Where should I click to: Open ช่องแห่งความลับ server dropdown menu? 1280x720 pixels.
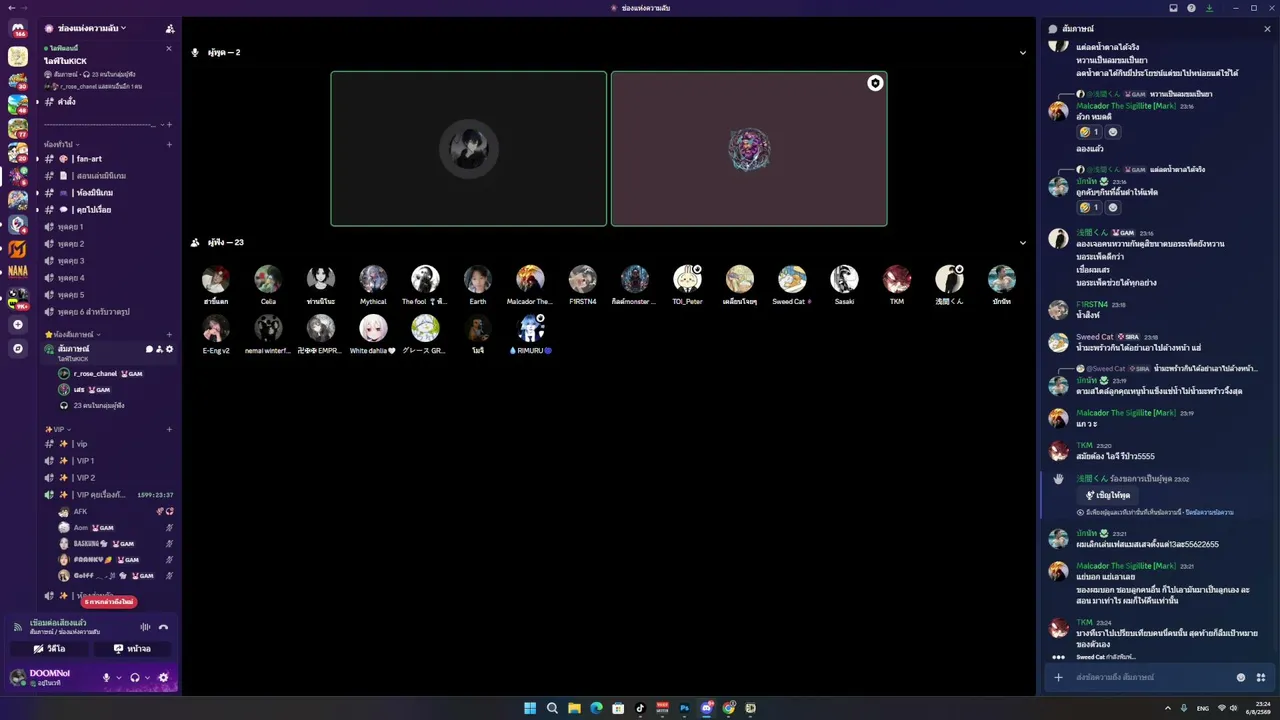pos(91,28)
